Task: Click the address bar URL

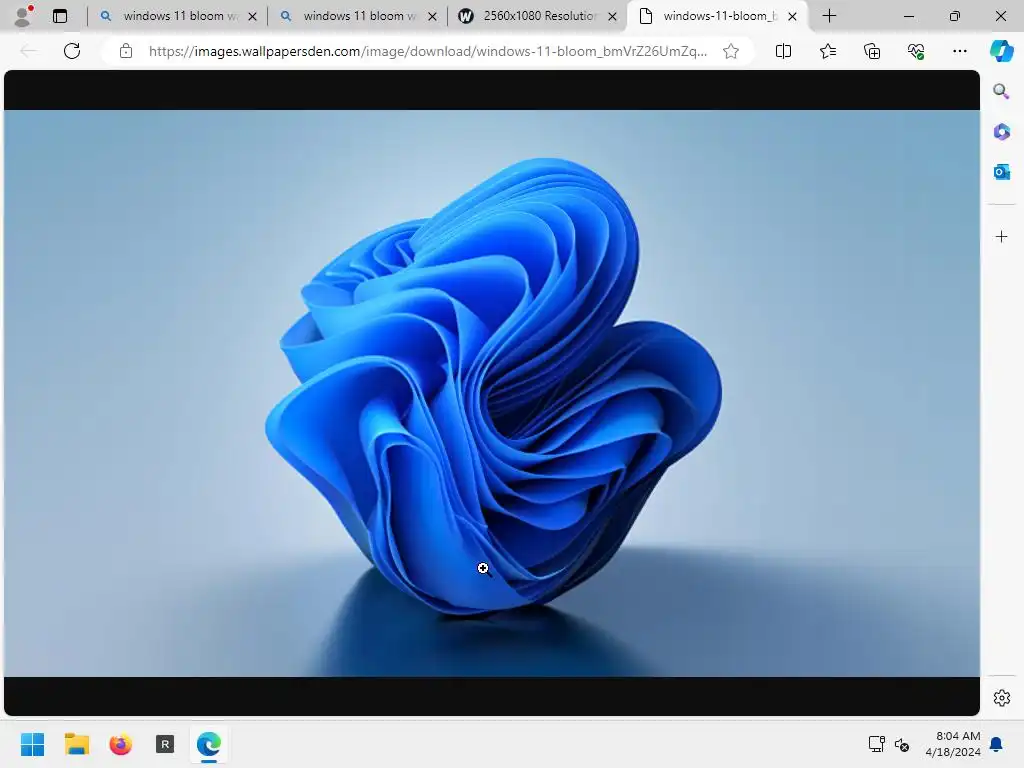Action: (x=428, y=51)
